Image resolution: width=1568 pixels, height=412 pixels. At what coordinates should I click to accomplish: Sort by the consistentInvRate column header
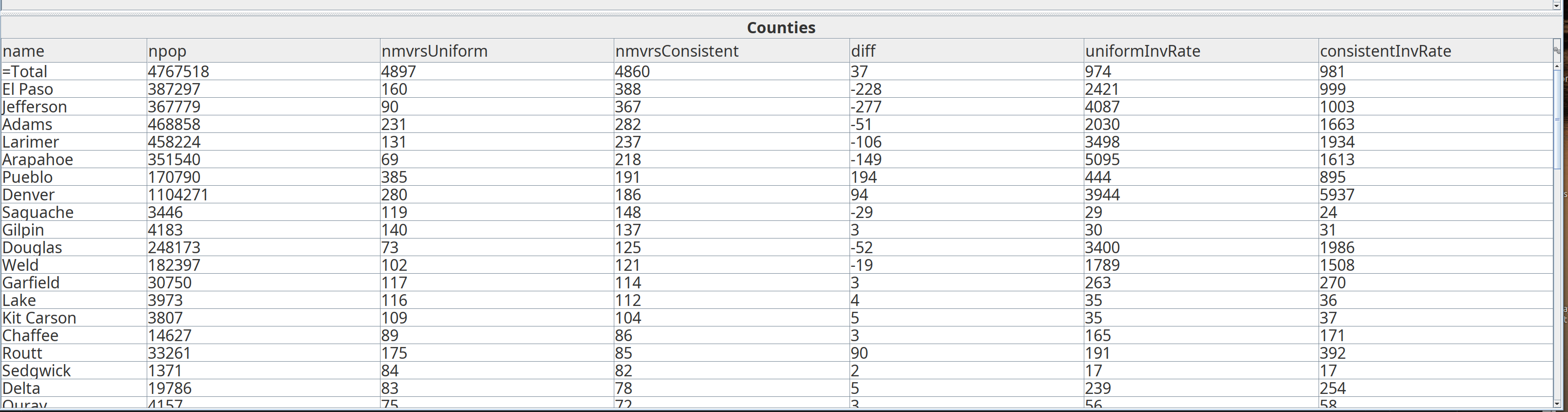1435,51
